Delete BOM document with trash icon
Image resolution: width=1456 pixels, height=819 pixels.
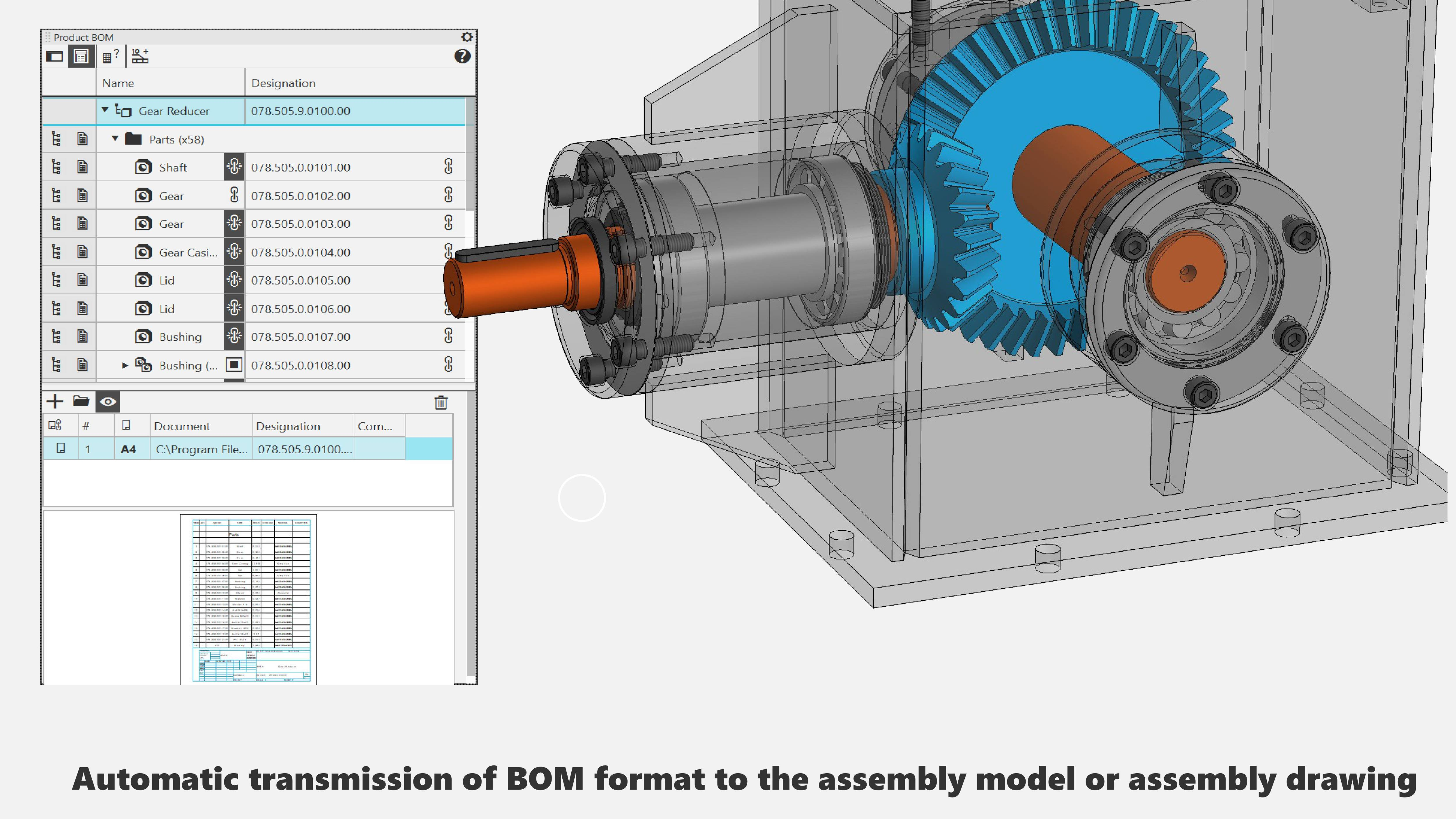point(441,403)
